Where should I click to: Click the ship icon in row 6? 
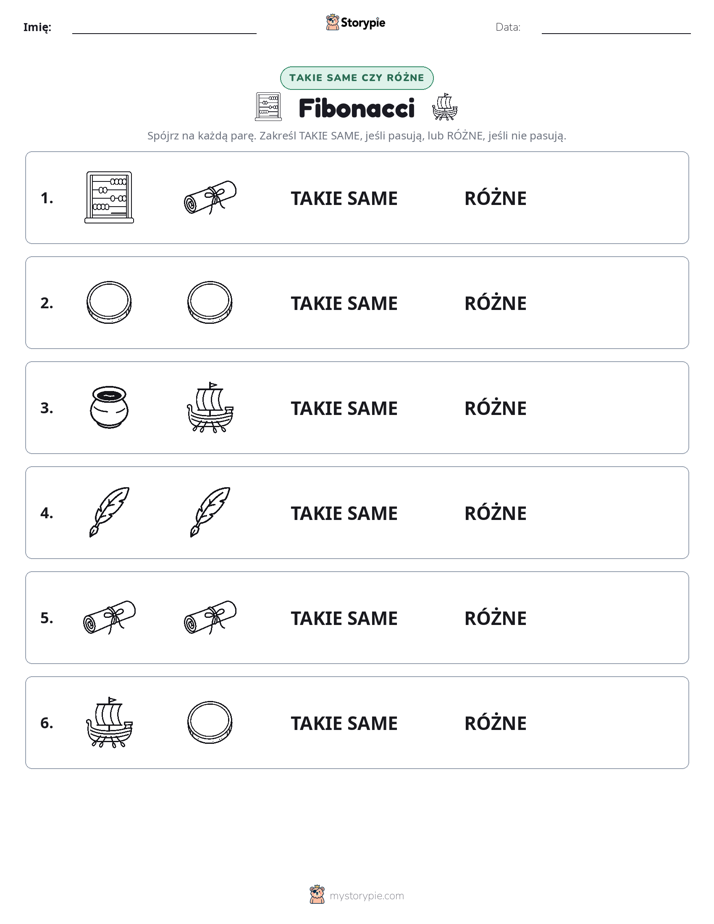(109, 722)
